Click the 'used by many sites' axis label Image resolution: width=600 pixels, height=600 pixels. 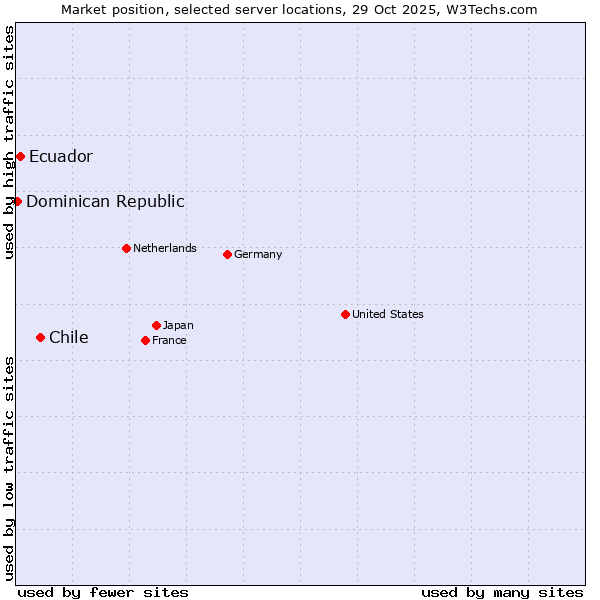click(x=502, y=592)
